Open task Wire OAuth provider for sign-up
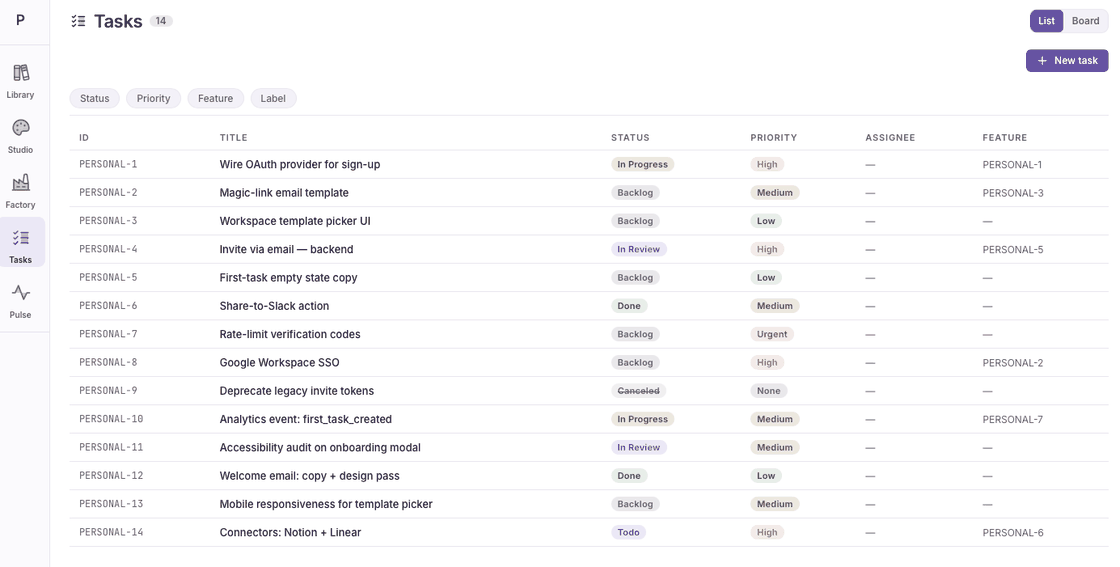Screen dimensions: 1120x567 [300, 164]
